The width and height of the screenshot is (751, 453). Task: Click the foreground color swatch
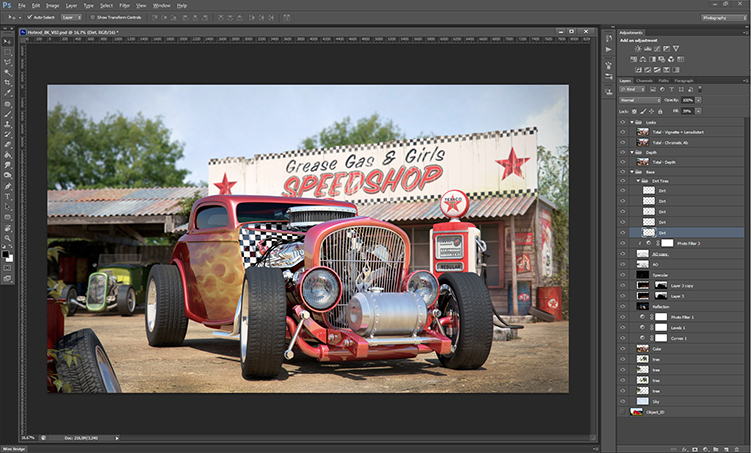pos(5,254)
